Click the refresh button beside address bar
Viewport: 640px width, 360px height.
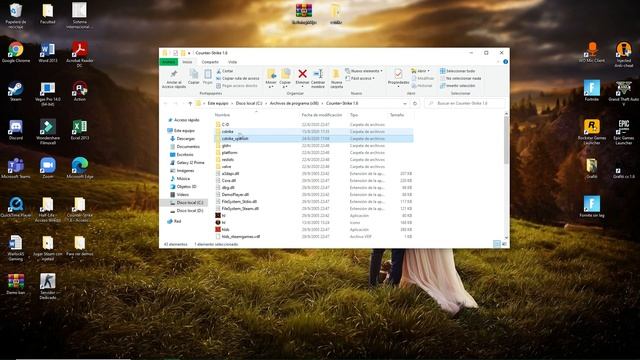click(415, 104)
